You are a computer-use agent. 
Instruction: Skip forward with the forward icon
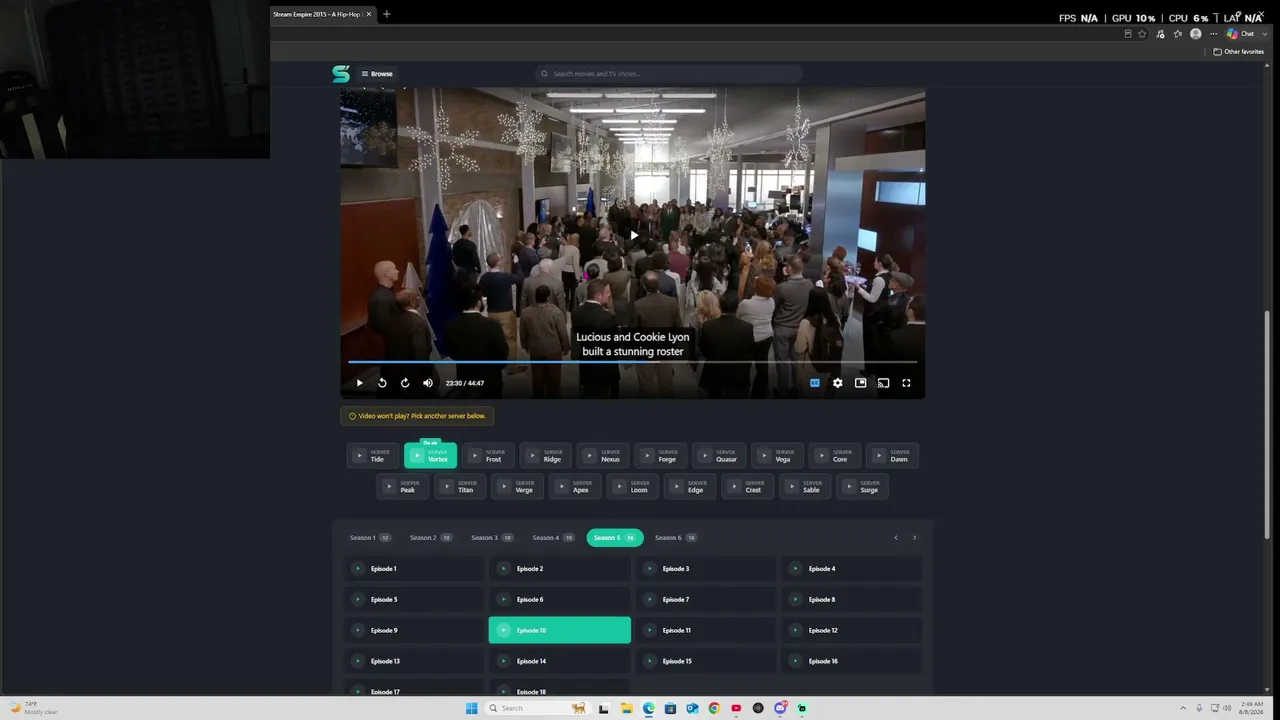click(405, 383)
